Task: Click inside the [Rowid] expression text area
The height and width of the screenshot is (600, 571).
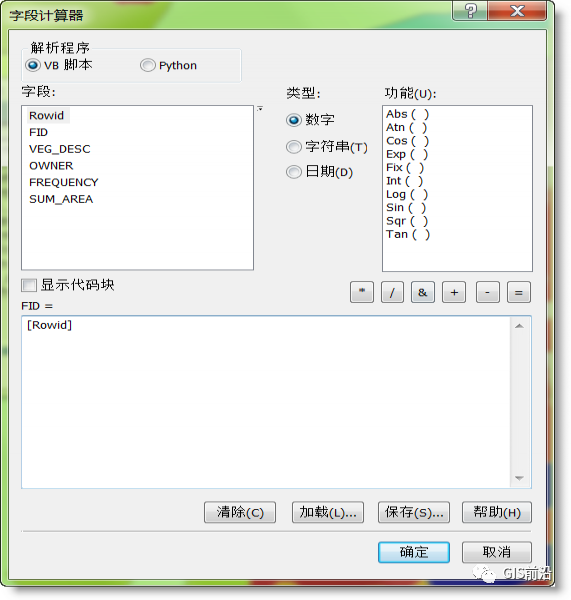Action: [267, 402]
